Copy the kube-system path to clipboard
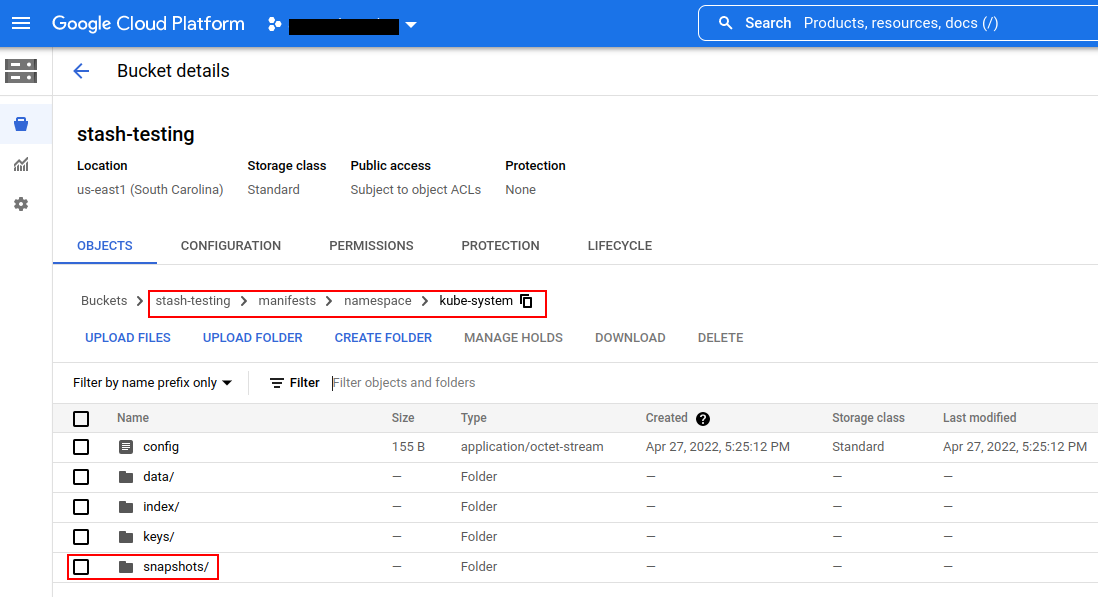This screenshot has width=1098, height=597. [527, 301]
